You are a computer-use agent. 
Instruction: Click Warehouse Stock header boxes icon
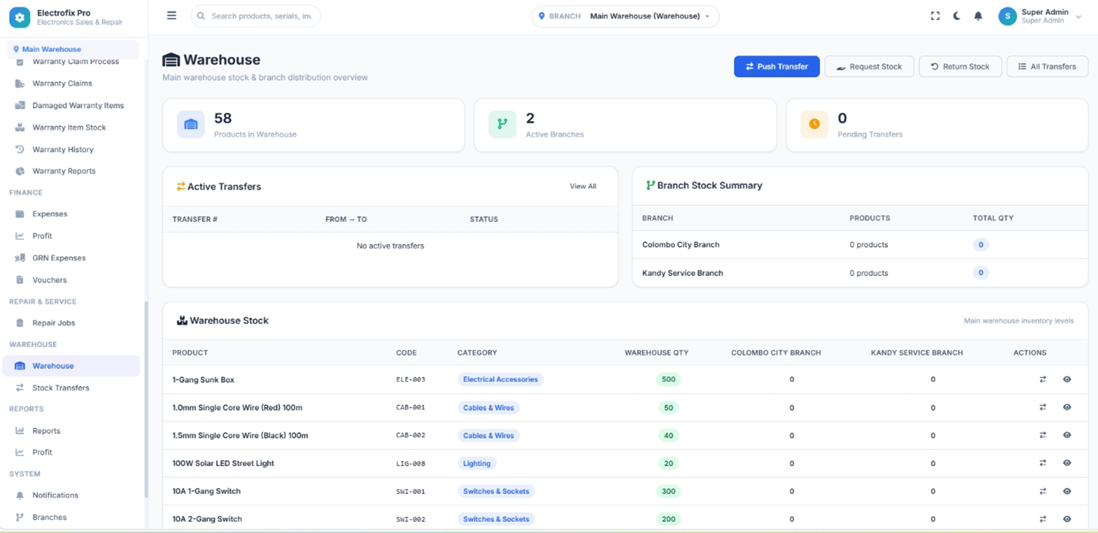coord(182,321)
